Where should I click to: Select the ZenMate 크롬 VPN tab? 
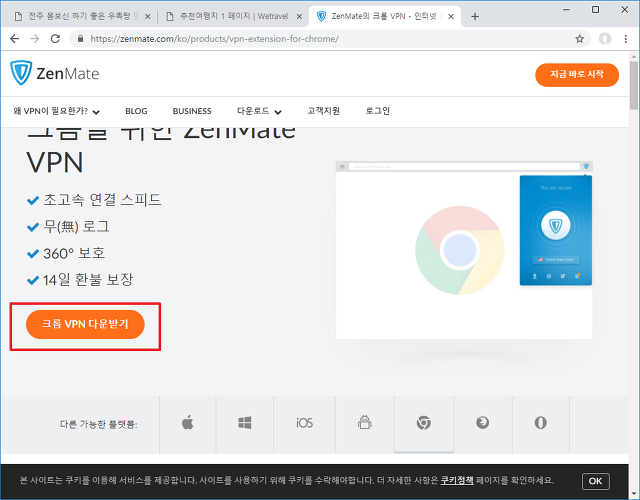point(384,16)
